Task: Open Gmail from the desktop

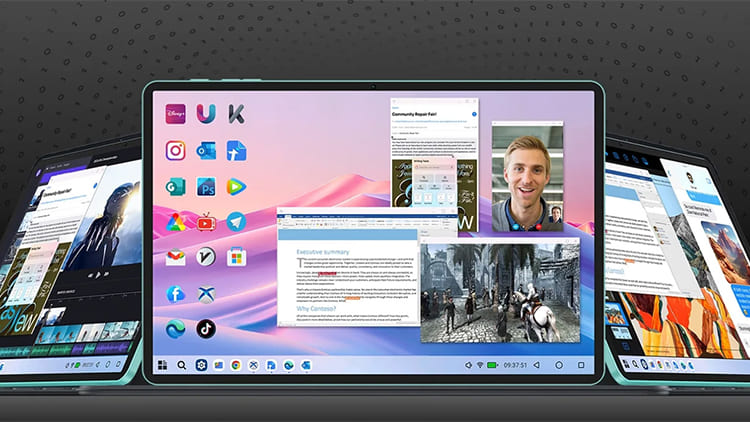Action: pos(175,257)
